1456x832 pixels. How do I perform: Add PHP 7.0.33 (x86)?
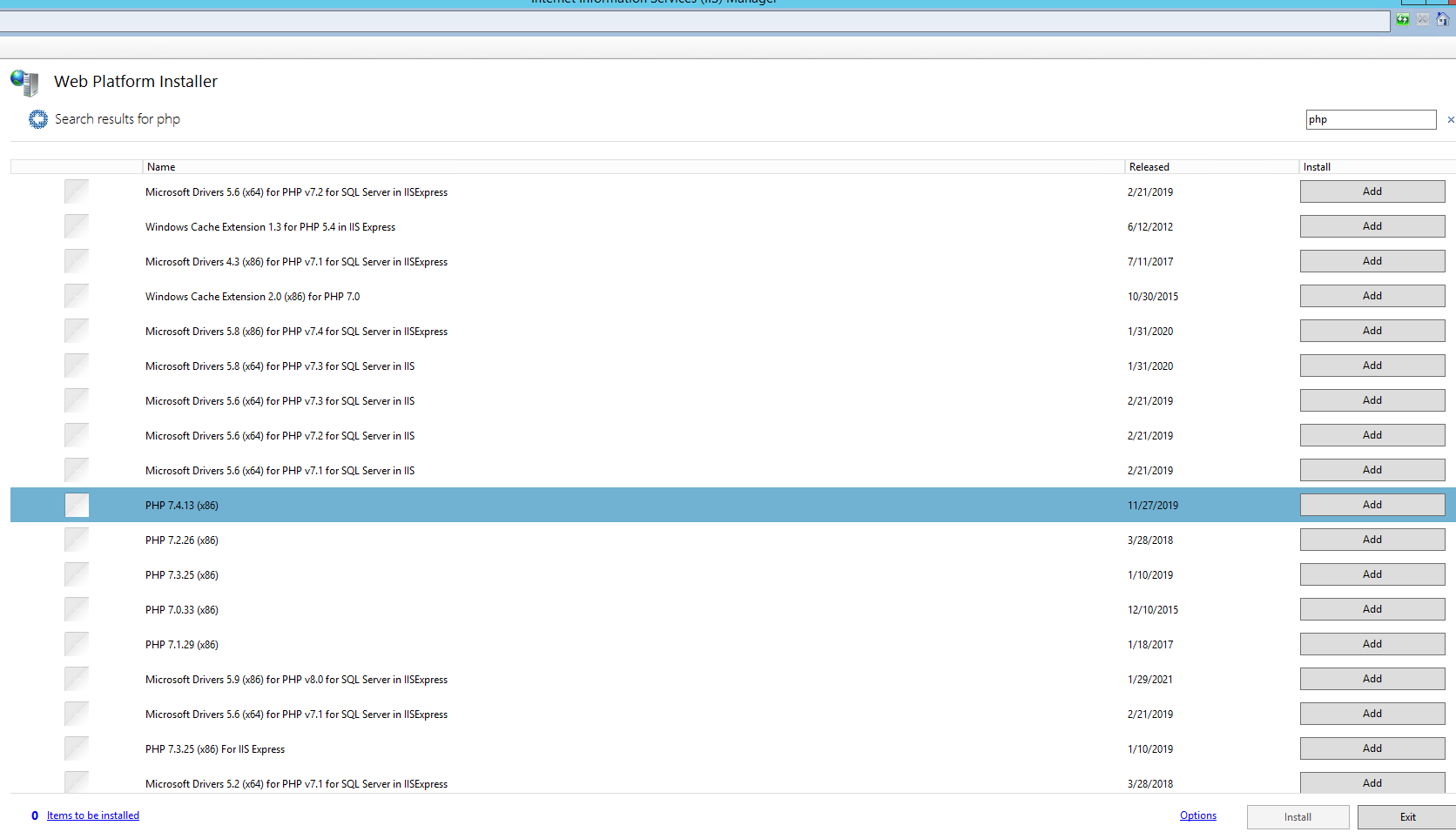(x=1372, y=609)
